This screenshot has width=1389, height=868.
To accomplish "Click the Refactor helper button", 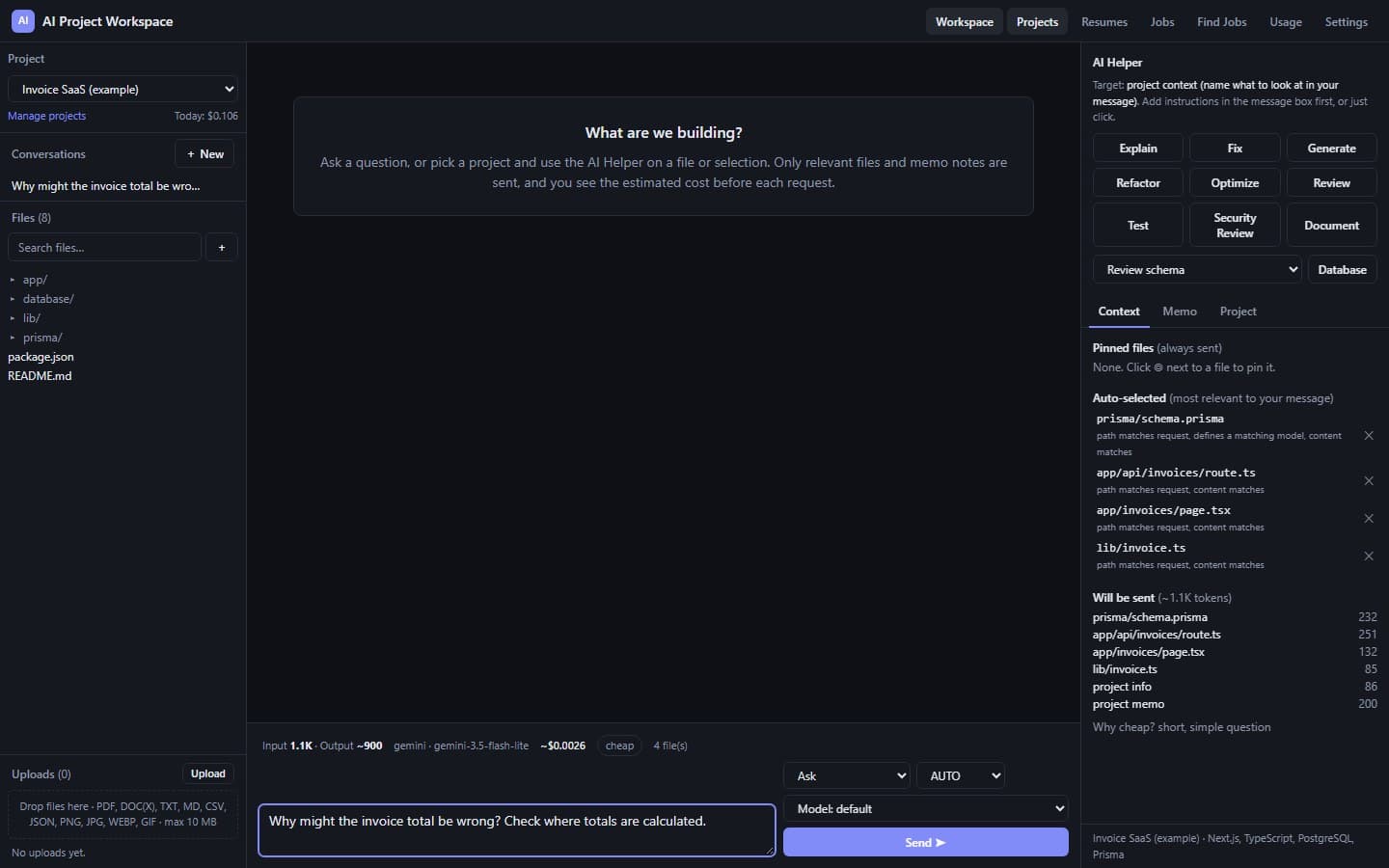I will coord(1137,183).
